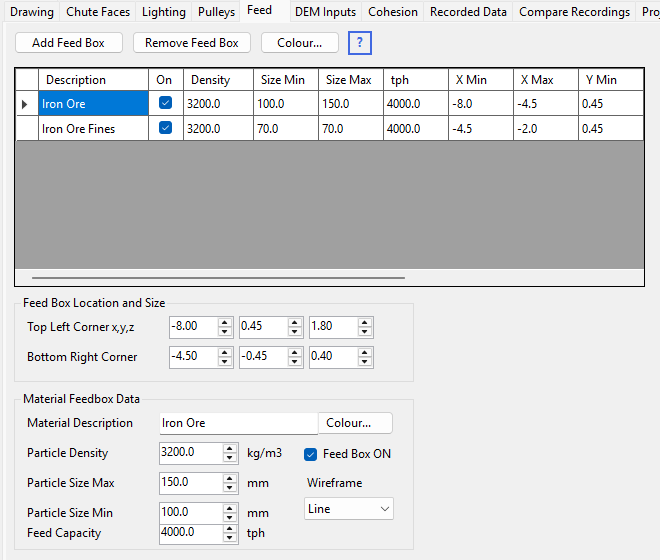Click Iron Ore X Min cell -8.0
The image size is (660, 560).
[x=481, y=103]
